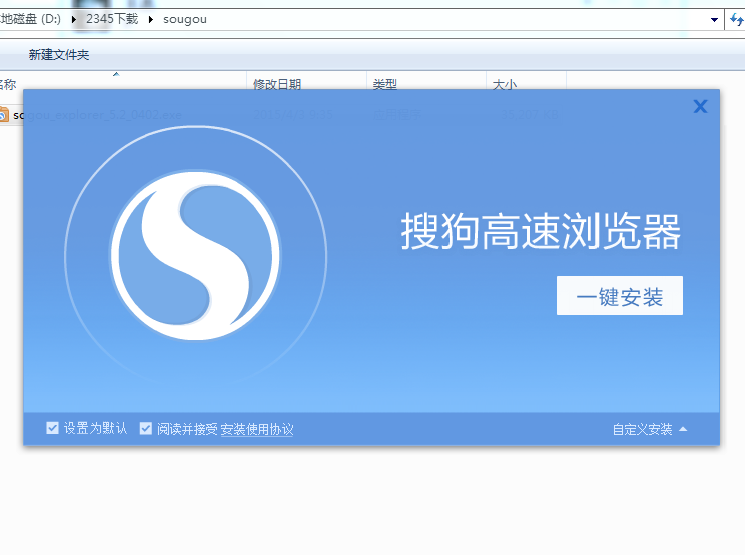Image resolution: width=745 pixels, height=555 pixels.
Task: Click the 本地磁盘 (D:) breadcrumb
Action: pyautogui.click(x=30, y=19)
